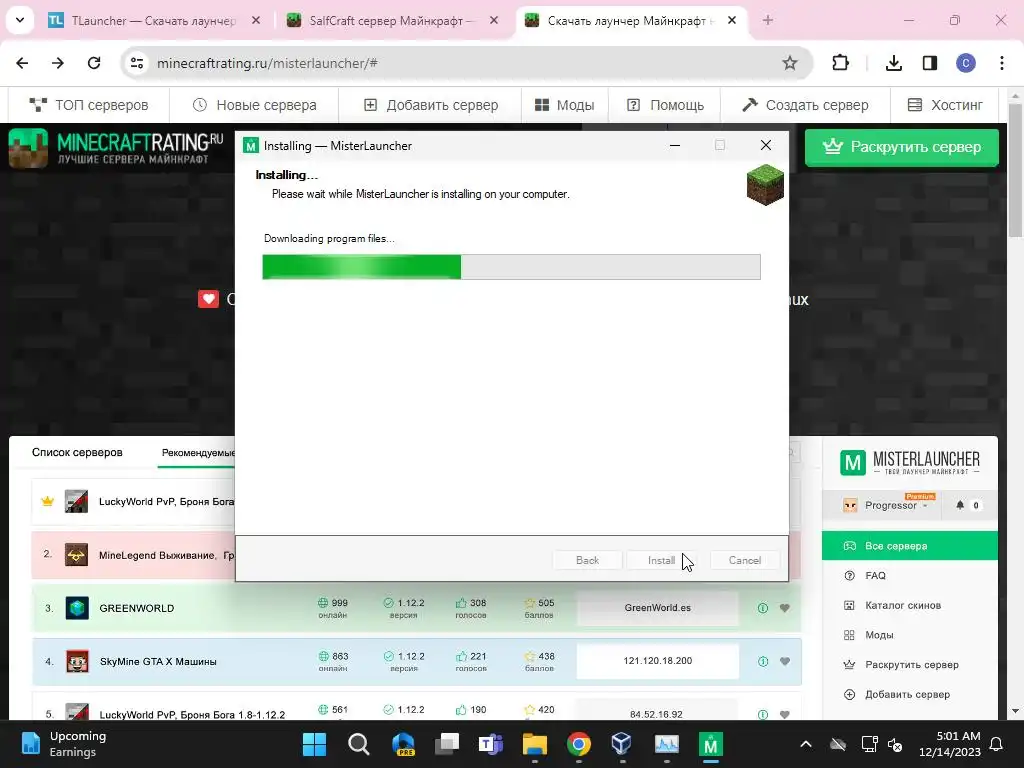
Task: Favorite SkyMine with the heart icon
Action: pyautogui.click(x=785, y=662)
